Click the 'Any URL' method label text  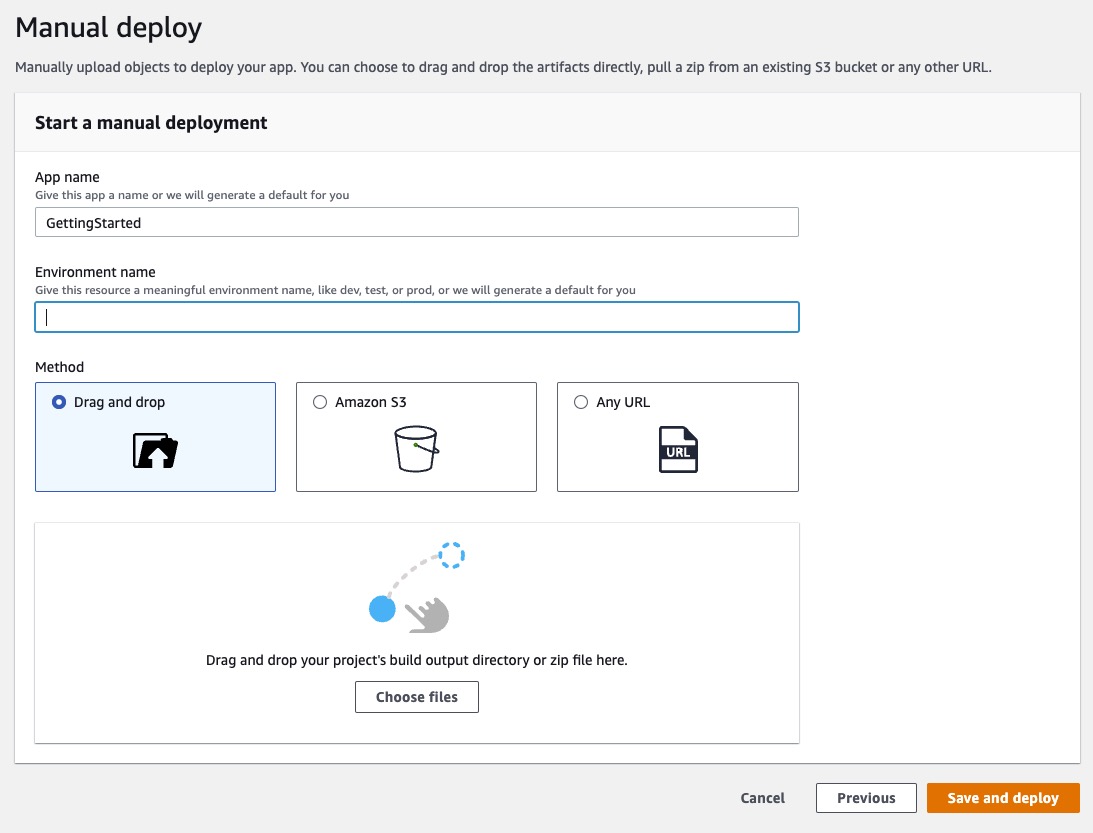click(623, 402)
